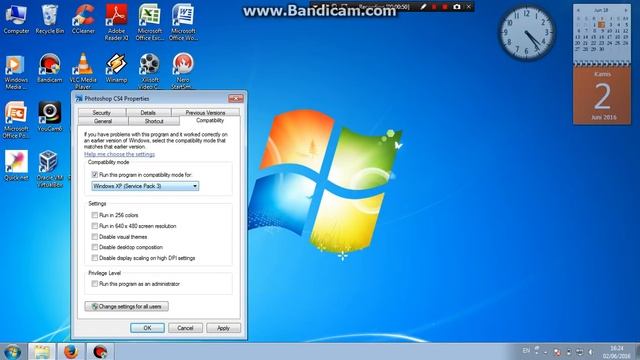
Task: Open Windows Explorer from the taskbar
Action: pos(41,352)
